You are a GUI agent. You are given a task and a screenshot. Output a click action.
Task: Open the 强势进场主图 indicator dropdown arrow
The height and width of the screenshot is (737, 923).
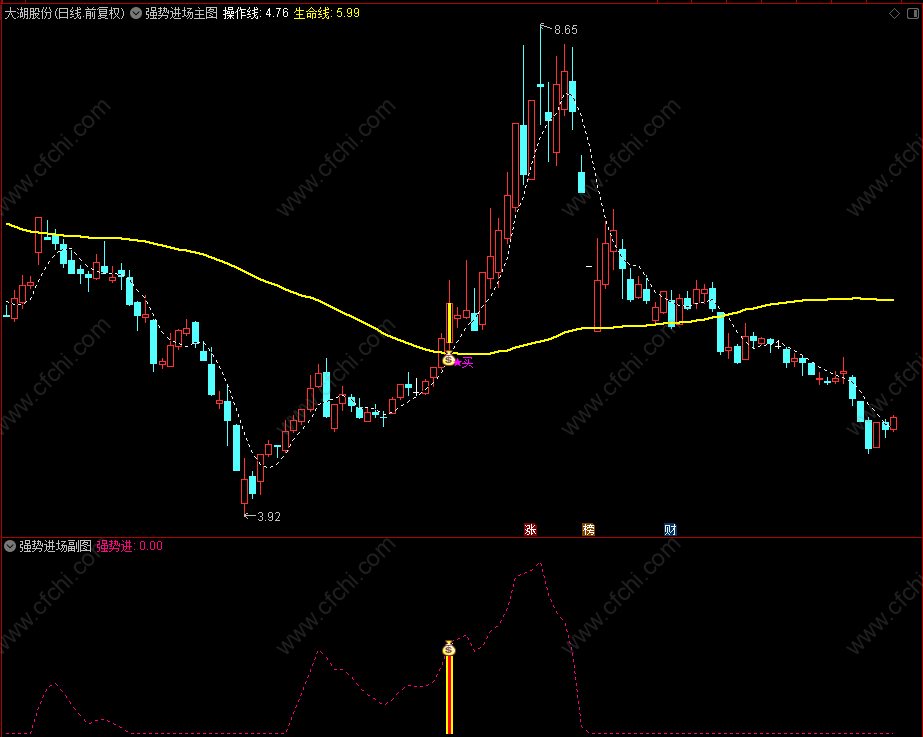tap(136, 13)
